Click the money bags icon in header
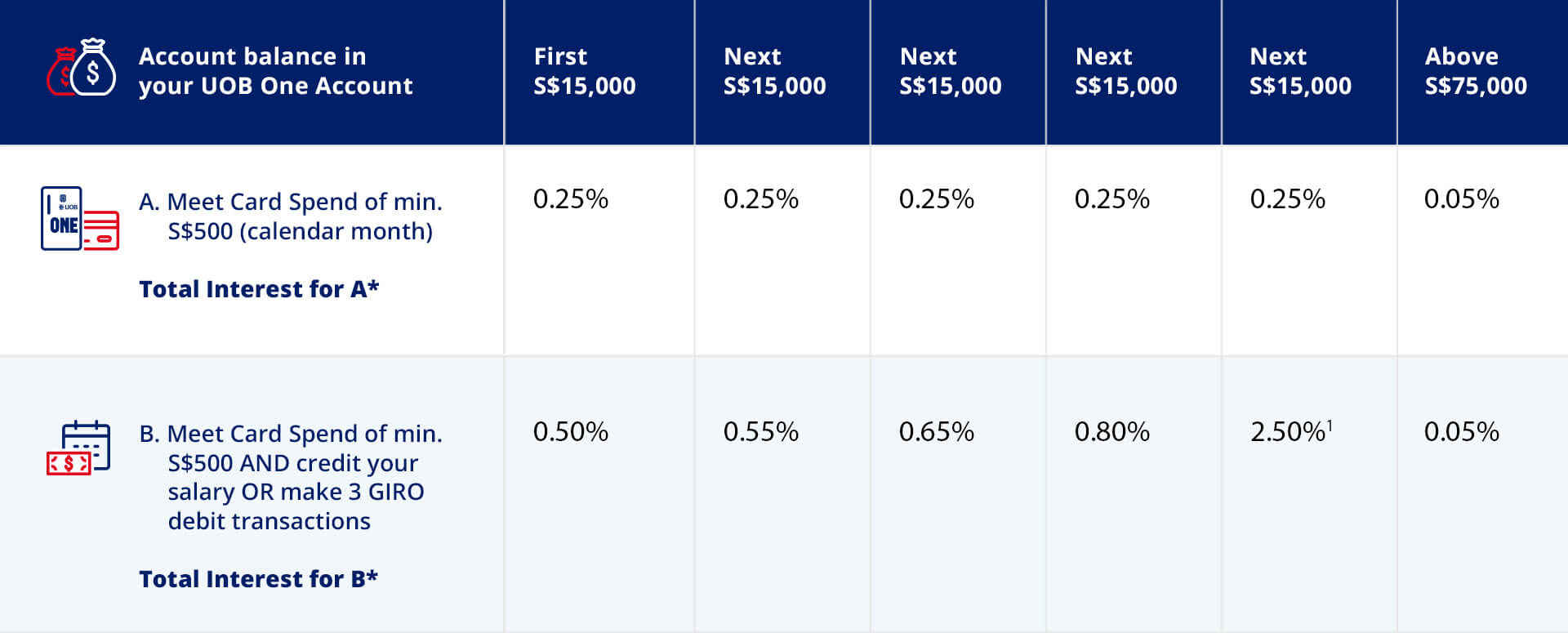1568x633 pixels. [x=82, y=69]
